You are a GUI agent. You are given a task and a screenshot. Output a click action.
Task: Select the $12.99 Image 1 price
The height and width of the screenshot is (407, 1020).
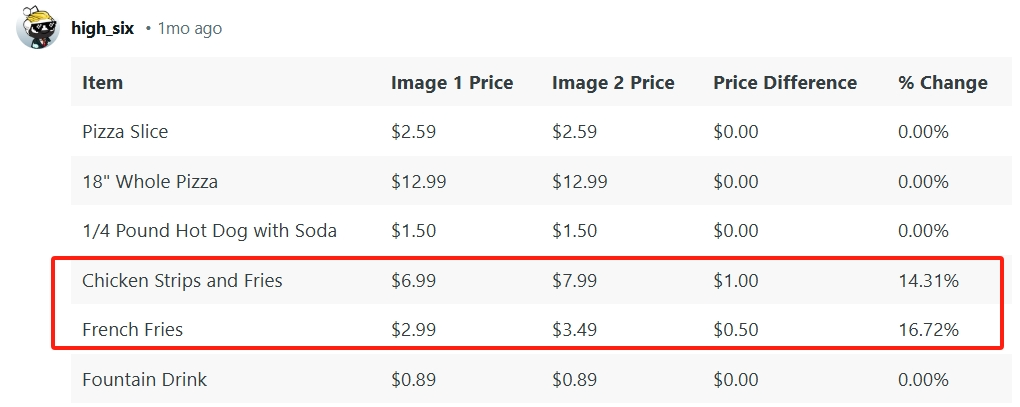pos(419,181)
